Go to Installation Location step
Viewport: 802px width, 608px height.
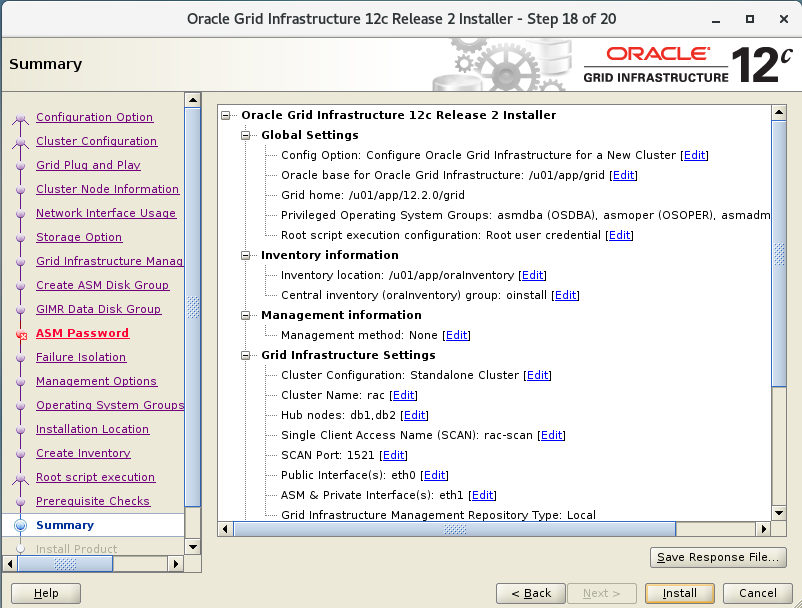click(x=93, y=429)
